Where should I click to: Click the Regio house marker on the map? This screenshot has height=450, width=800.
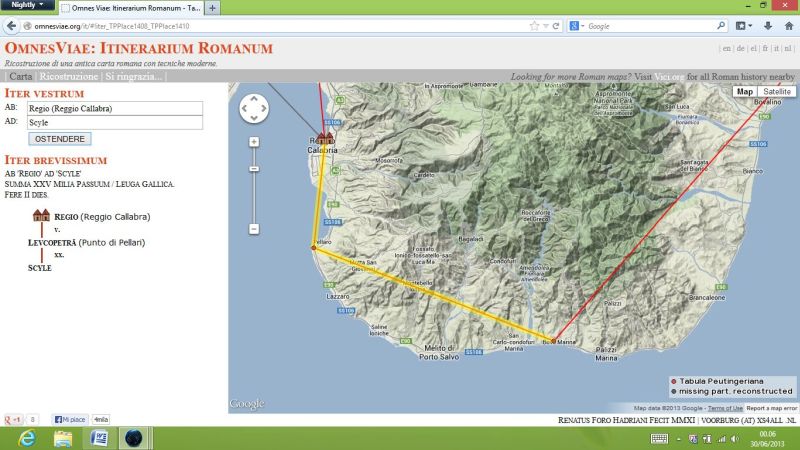(x=325, y=139)
